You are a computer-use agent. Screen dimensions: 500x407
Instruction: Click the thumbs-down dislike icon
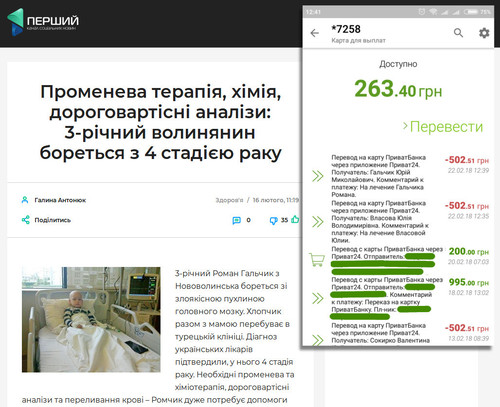click(x=273, y=220)
